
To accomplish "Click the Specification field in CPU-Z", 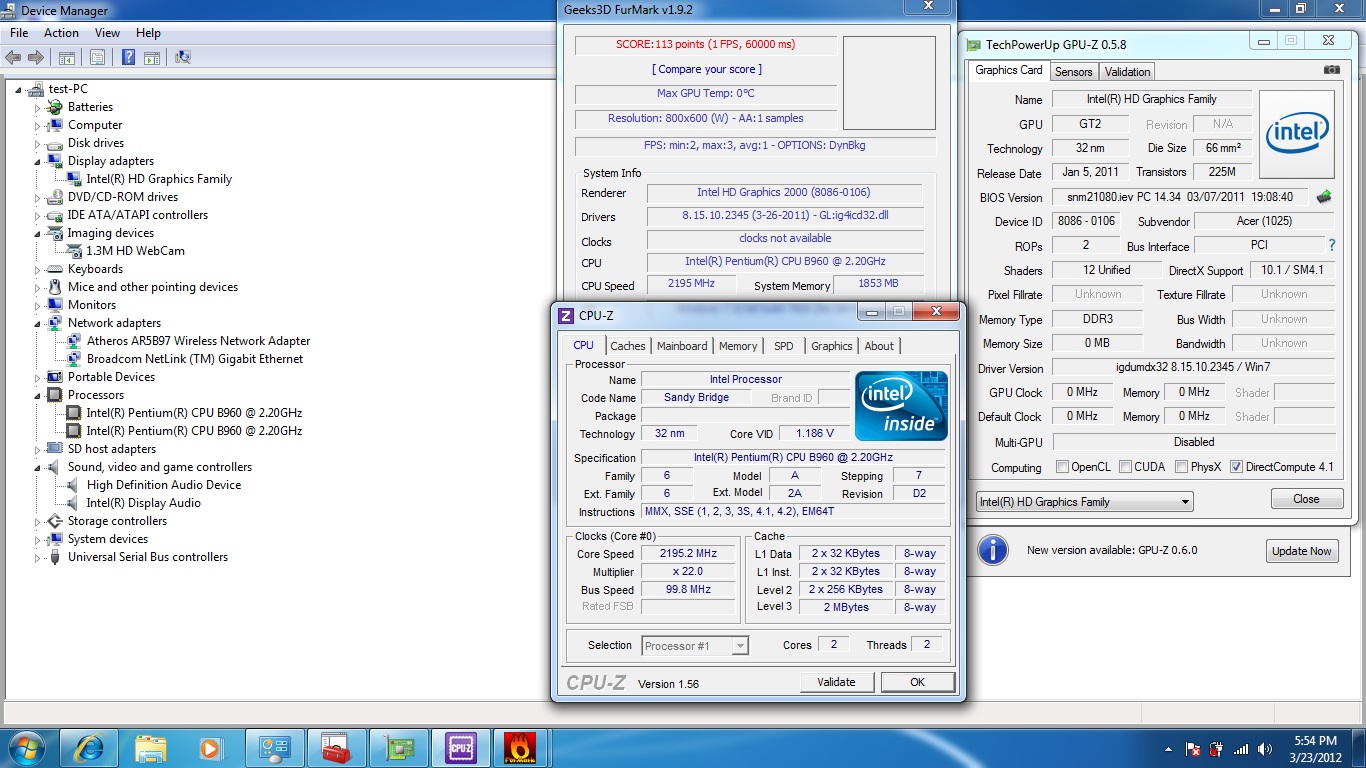I will tap(793, 458).
